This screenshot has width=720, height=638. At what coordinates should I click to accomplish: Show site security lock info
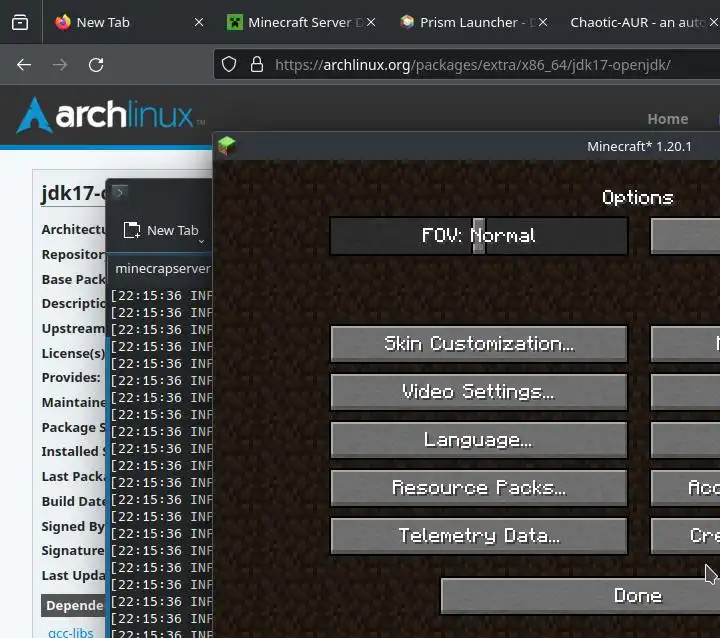257,65
